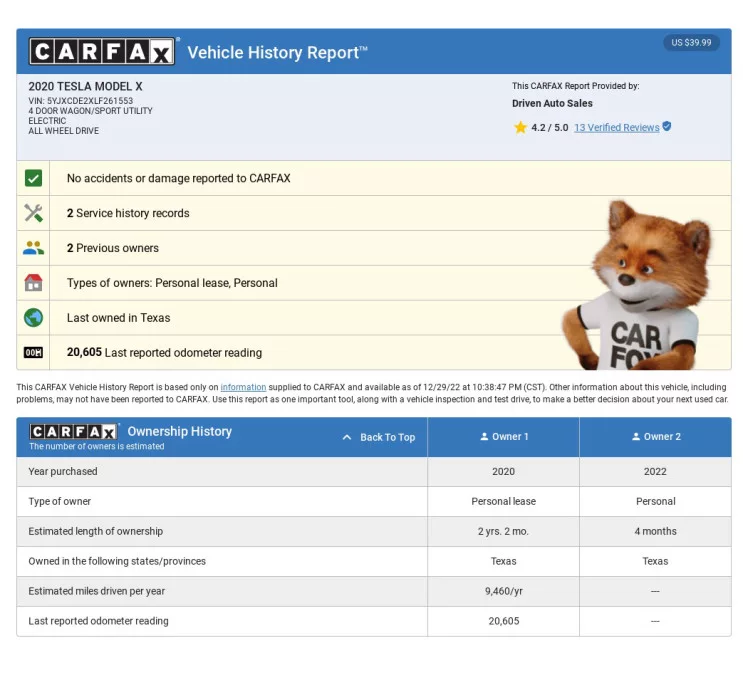This screenshot has width=743, height=680.
Task: Open the 13 Verified Reviews link
Action: tap(616, 128)
